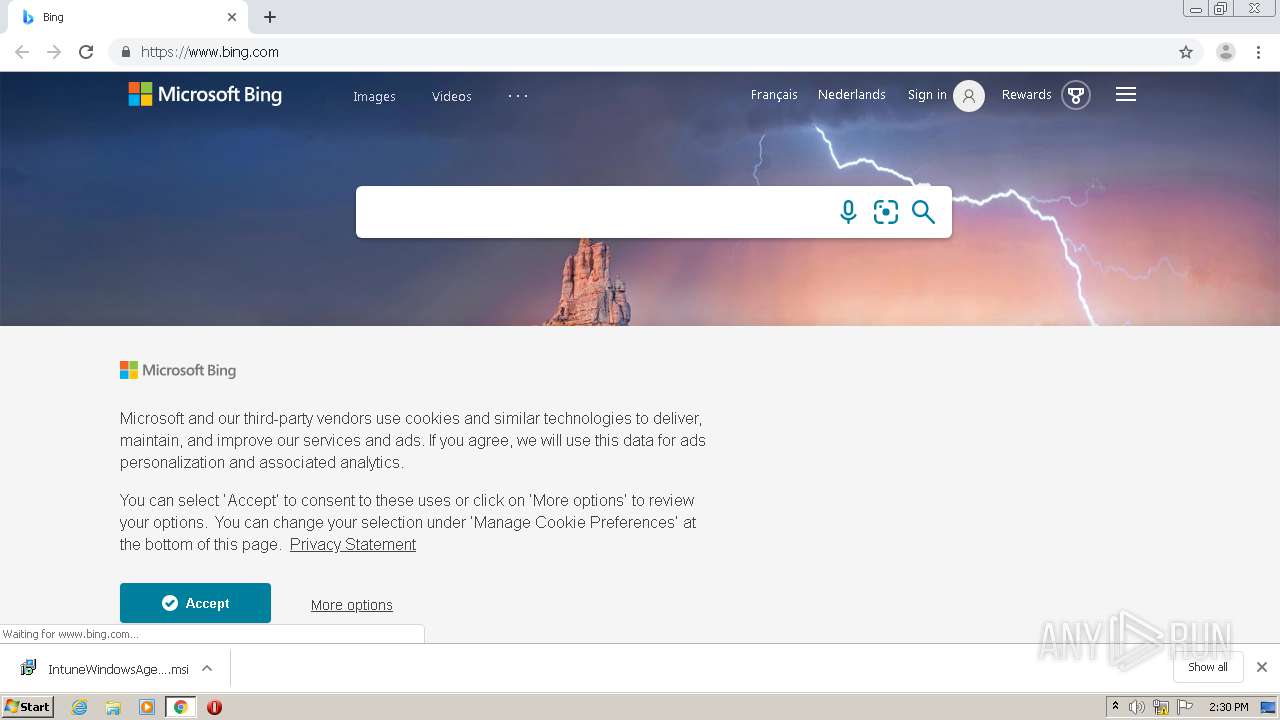Click the Sign in text
The height and width of the screenshot is (720, 1280).
click(927, 95)
